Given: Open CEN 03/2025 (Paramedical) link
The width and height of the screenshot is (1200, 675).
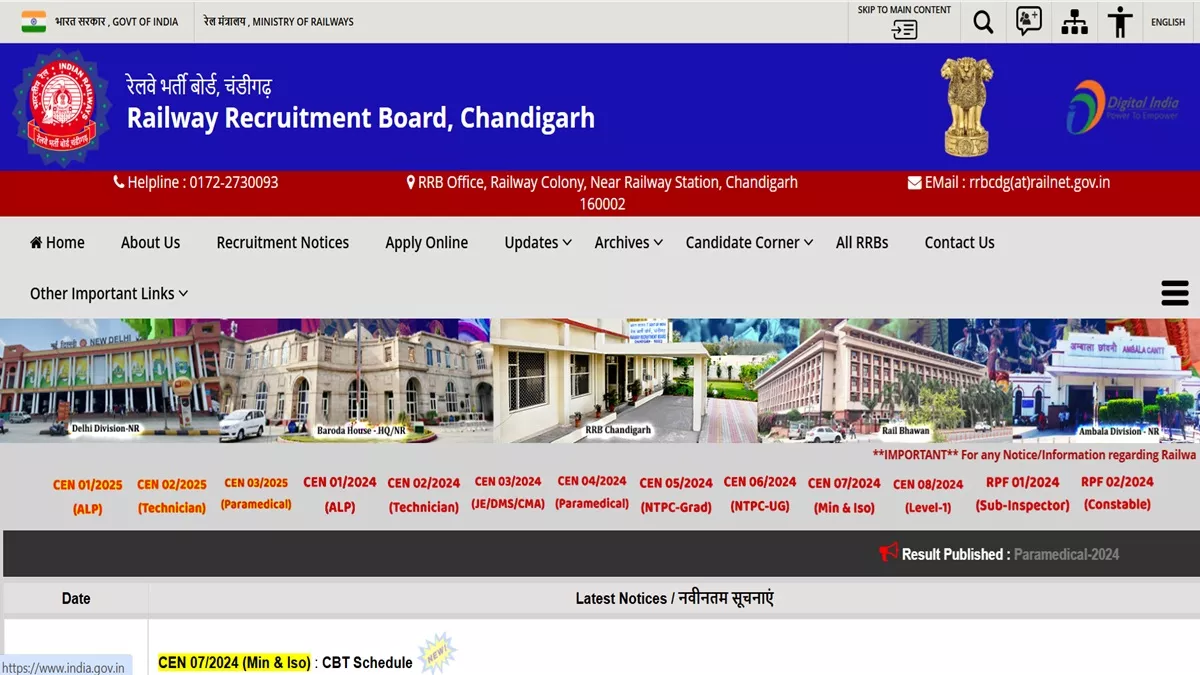Looking at the screenshot, I should tap(256, 494).
